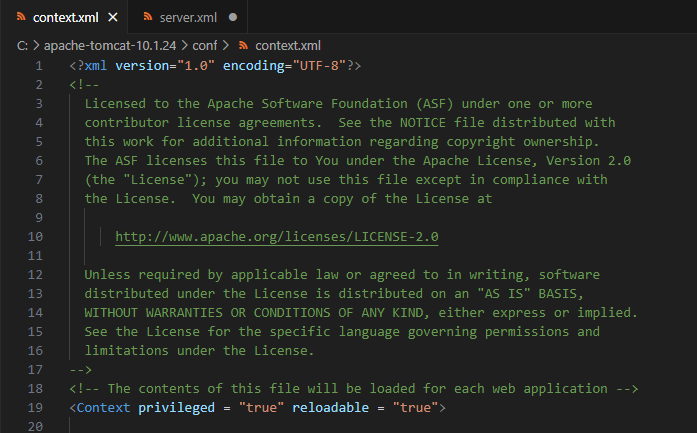697x433 pixels.
Task: Click line number 20 in the gutter
Action: coord(36,426)
